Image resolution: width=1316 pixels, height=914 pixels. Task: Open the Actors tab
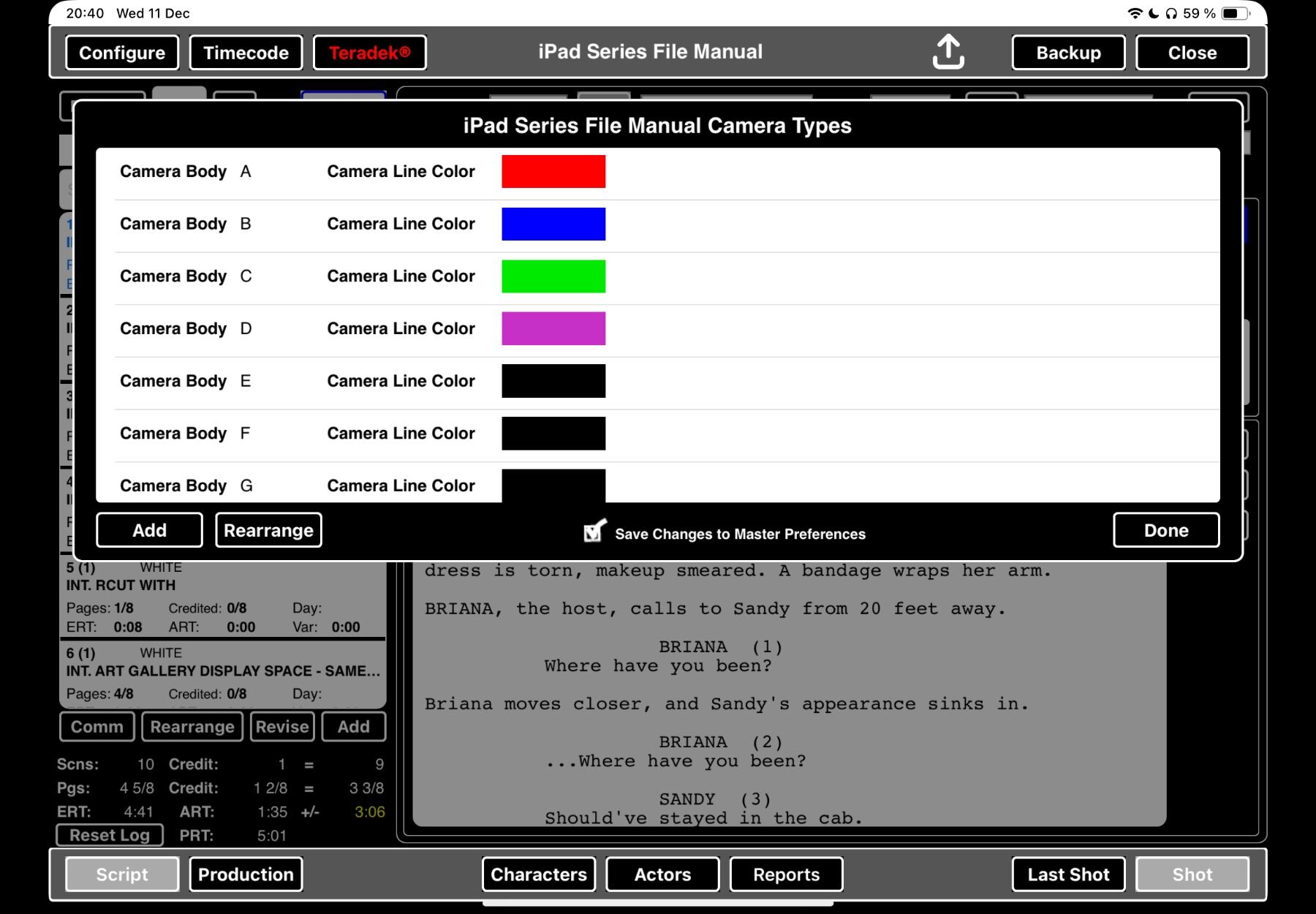[662, 875]
